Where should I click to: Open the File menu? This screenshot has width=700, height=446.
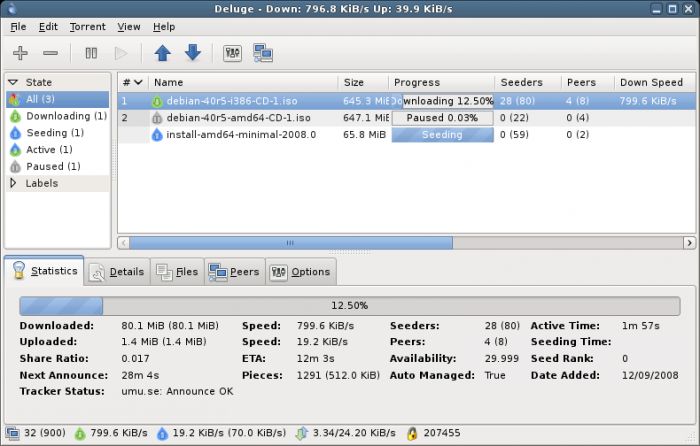18,27
